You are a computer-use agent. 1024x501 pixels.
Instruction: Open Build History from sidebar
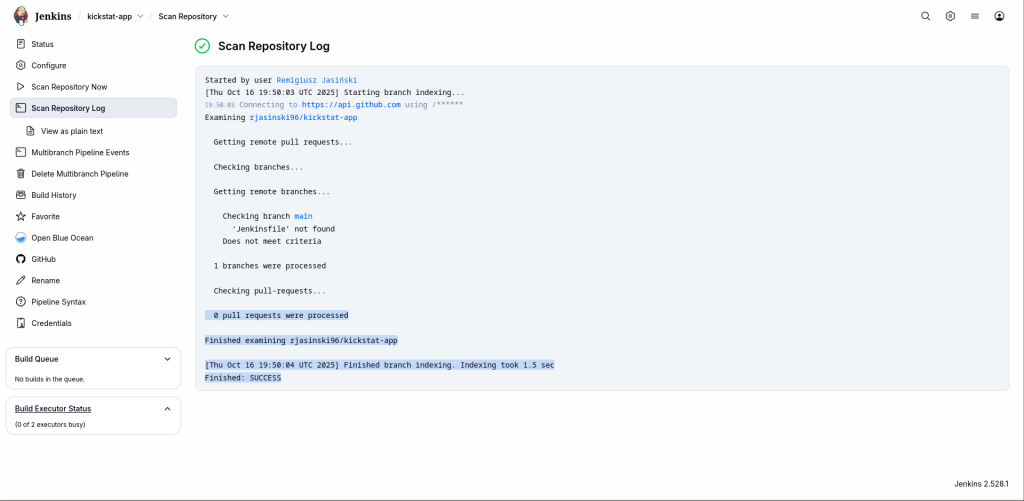53,195
